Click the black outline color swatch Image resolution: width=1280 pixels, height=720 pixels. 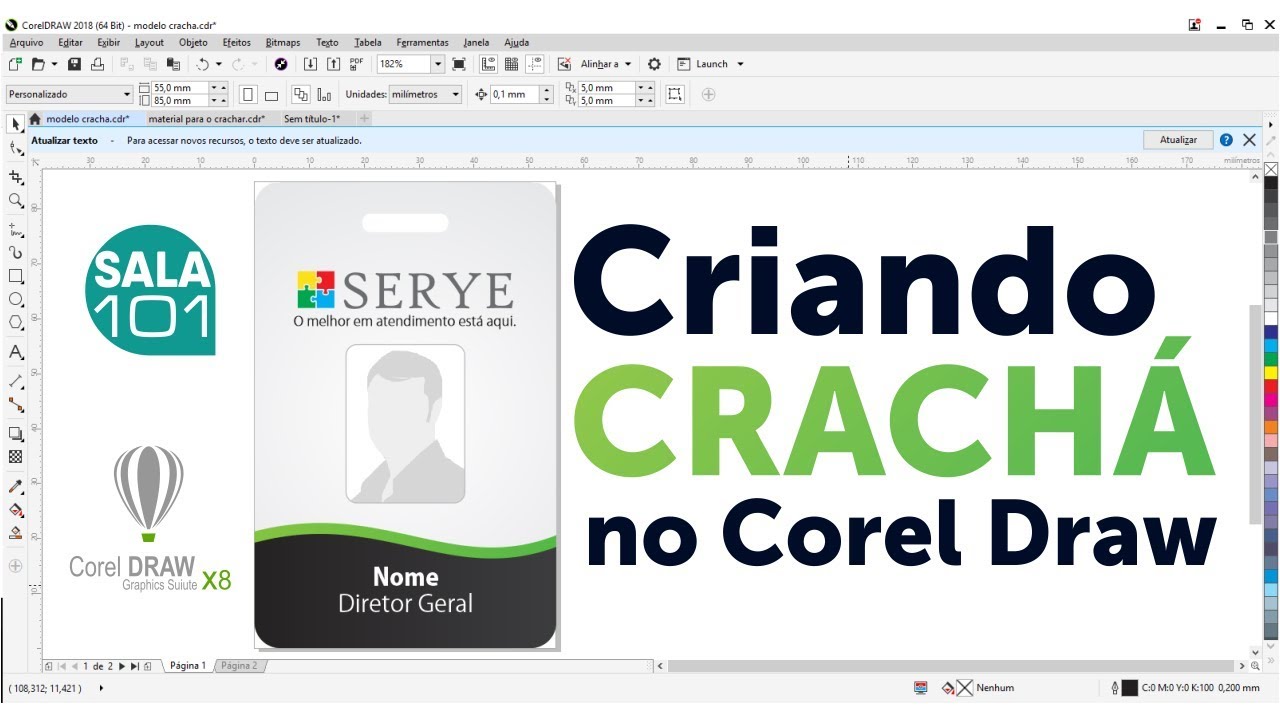(1130, 688)
